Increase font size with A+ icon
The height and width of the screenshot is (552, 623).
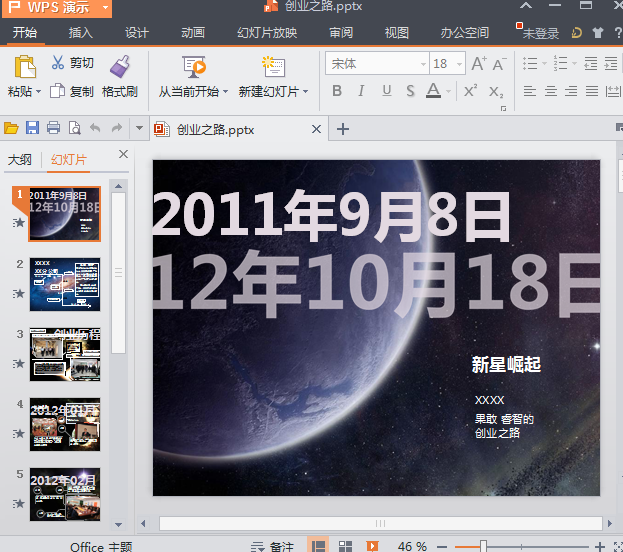click(x=479, y=64)
